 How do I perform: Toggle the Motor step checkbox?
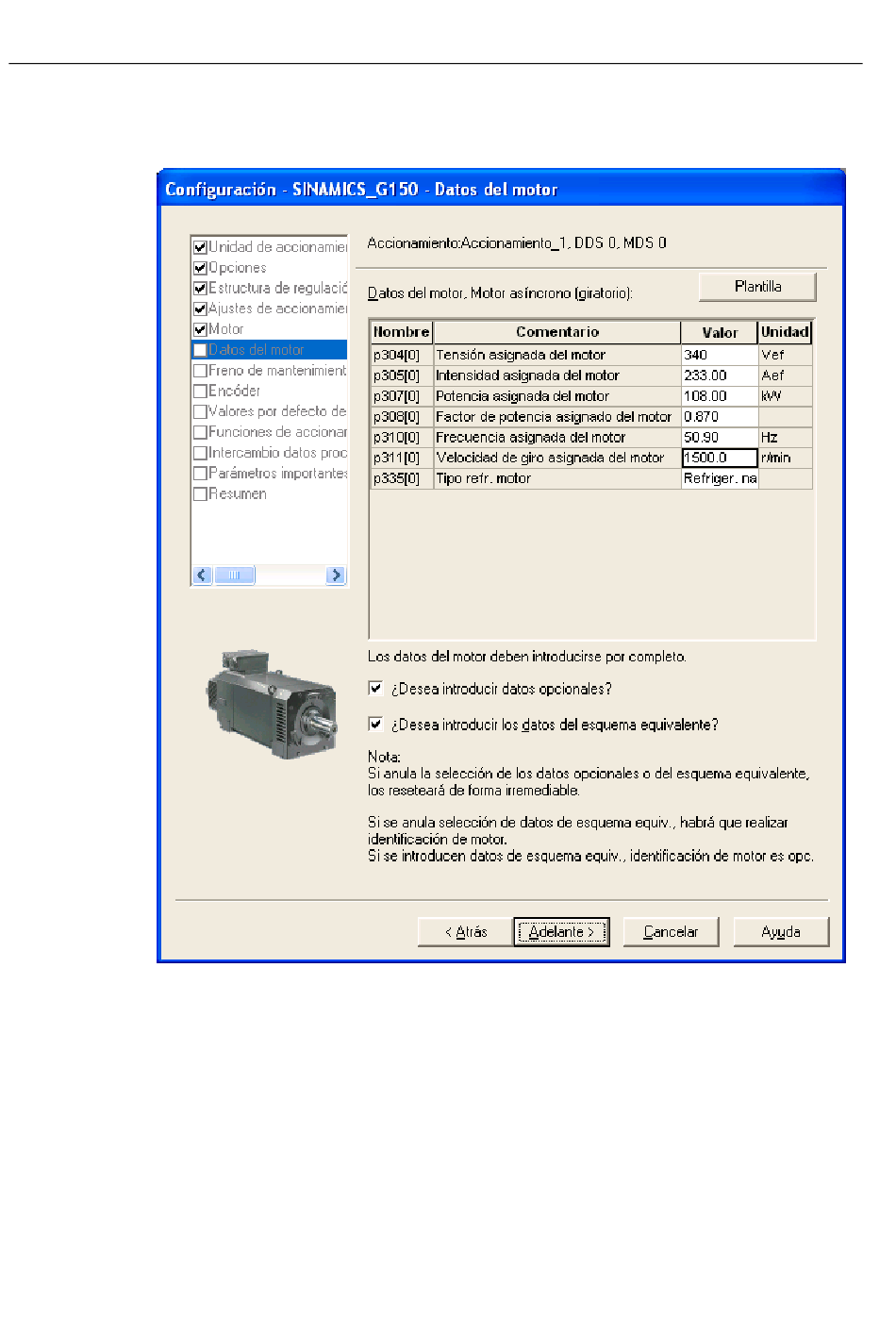click(x=200, y=330)
